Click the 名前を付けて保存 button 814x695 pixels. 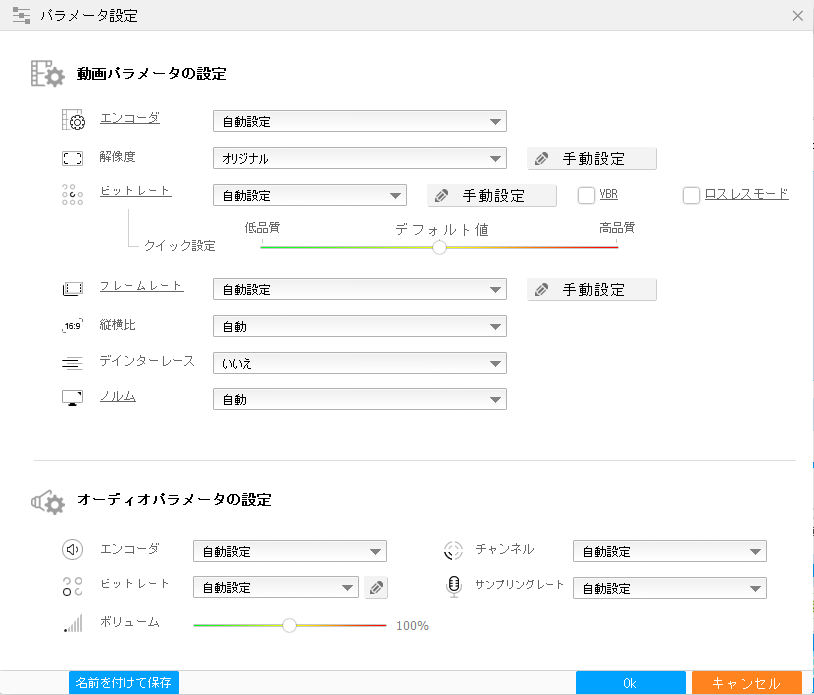pyautogui.click(x=122, y=683)
